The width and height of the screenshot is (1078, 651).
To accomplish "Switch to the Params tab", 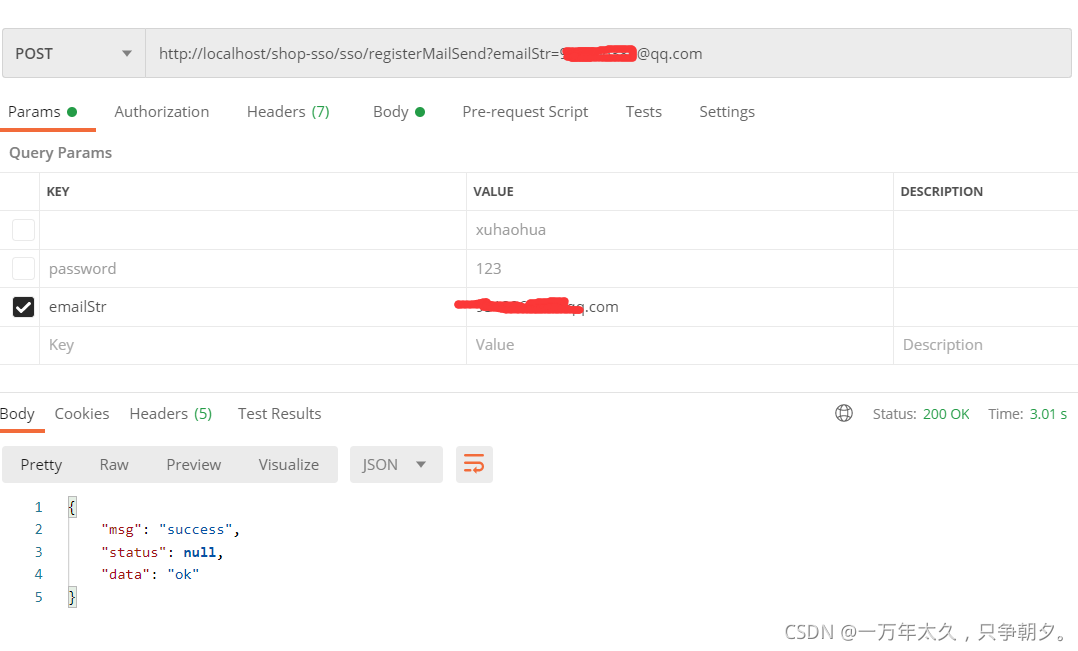I will point(42,112).
